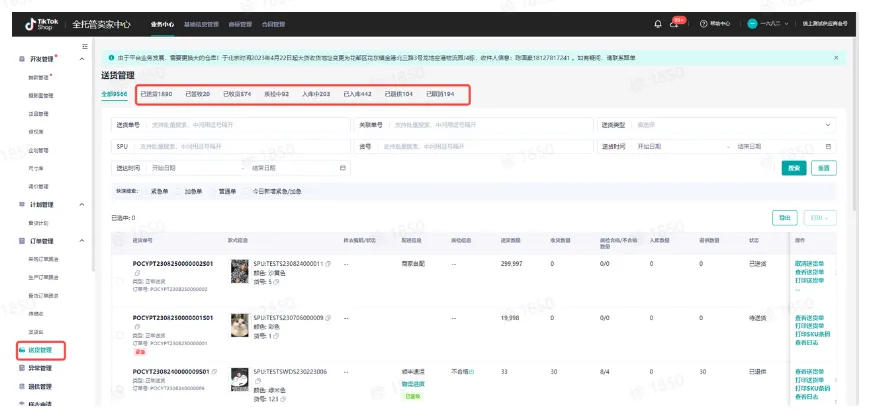Click the 物流进度 link in the third row
This screenshot has height=419, width=870.
point(413,383)
